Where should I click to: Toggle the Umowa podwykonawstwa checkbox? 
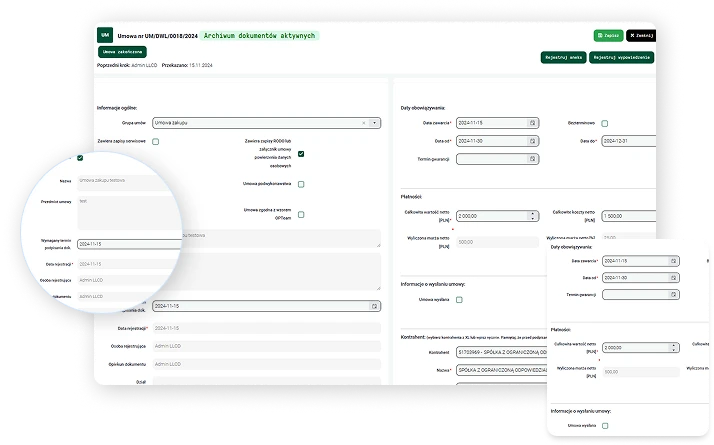[301, 184]
